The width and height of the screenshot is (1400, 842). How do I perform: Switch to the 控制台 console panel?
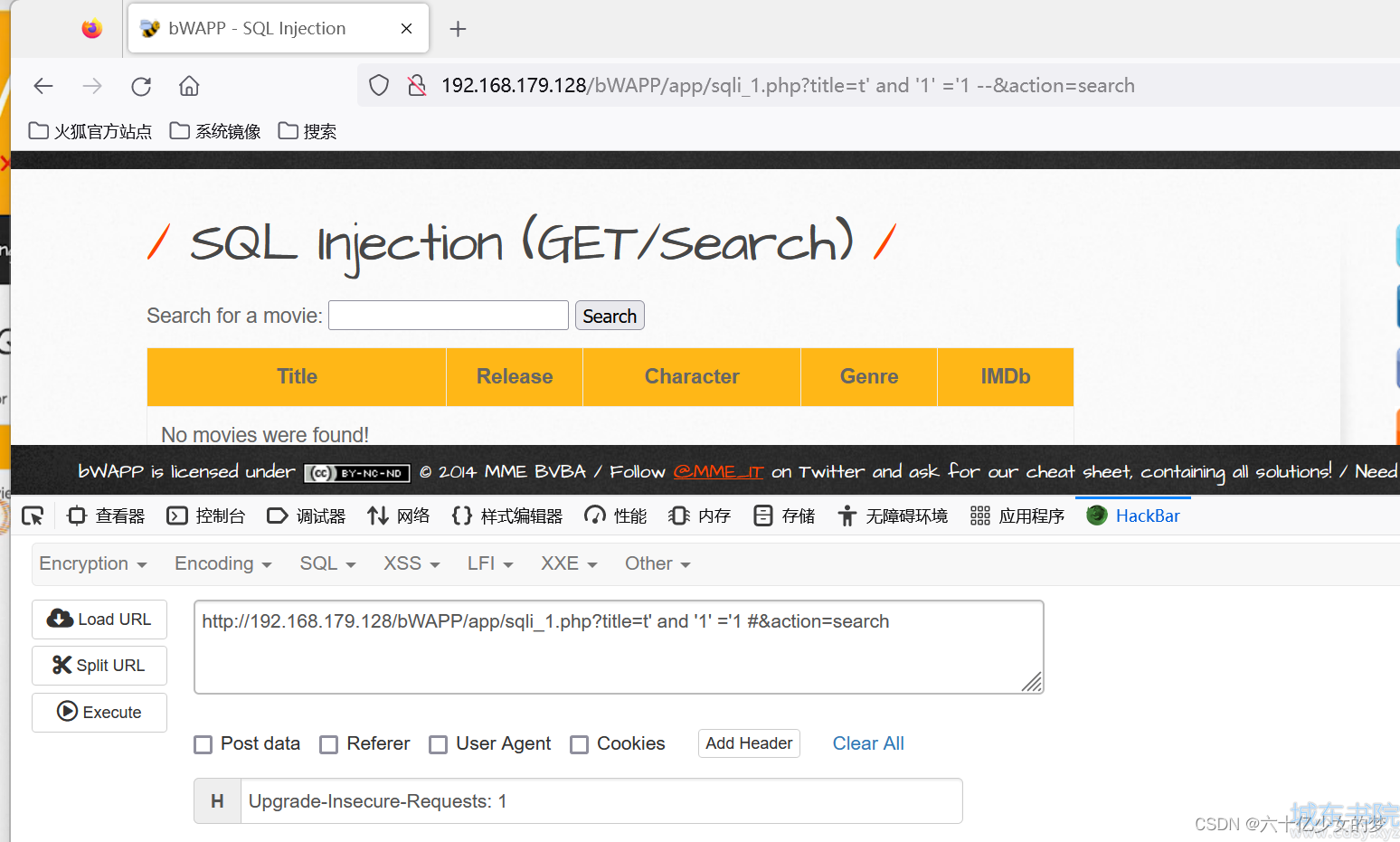click(206, 516)
